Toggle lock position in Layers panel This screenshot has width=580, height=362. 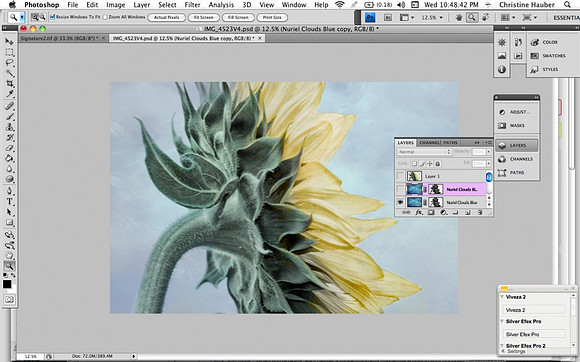(x=430, y=163)
